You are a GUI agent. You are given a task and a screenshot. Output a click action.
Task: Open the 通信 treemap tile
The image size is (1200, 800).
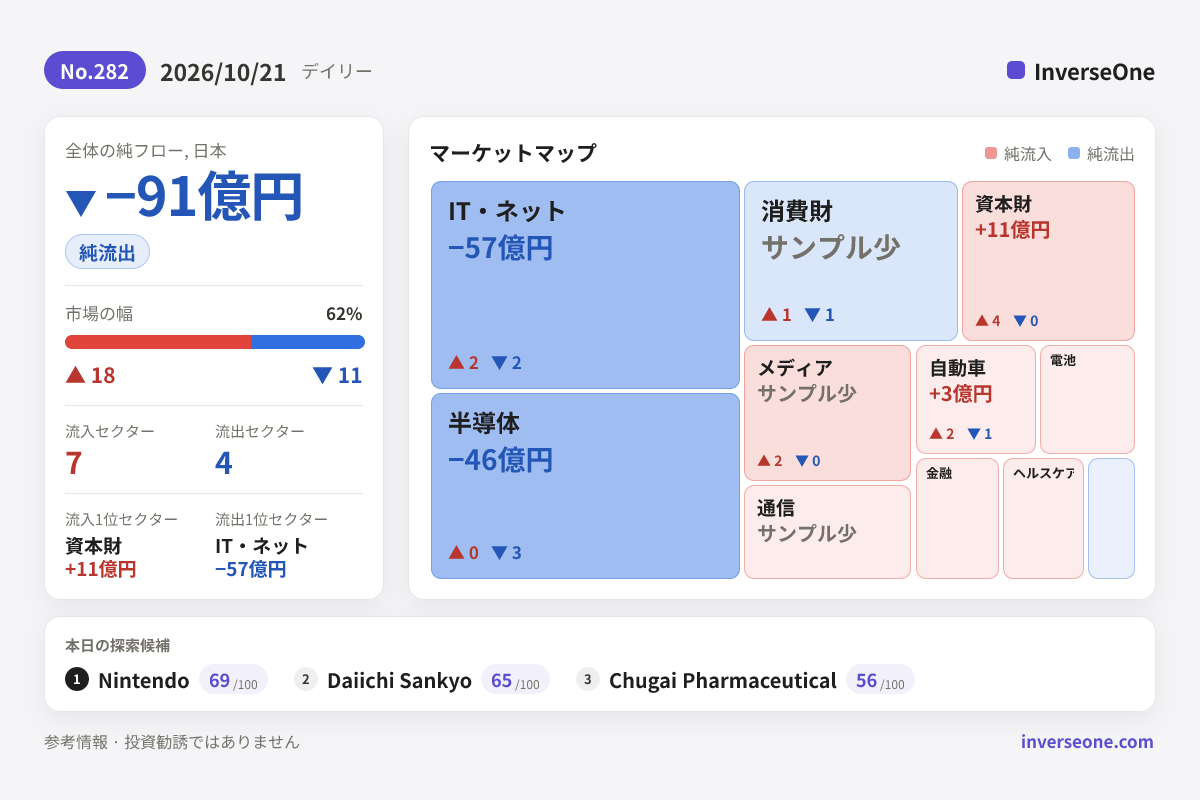827,532
